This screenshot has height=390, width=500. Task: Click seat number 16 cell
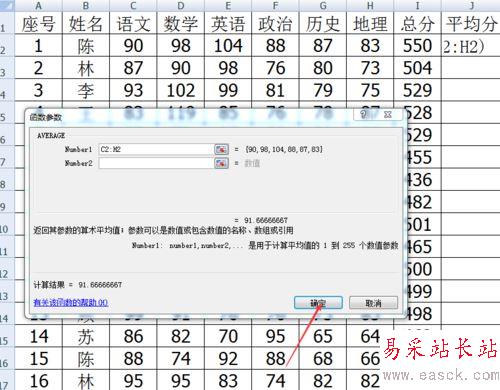tap(39, 380)
